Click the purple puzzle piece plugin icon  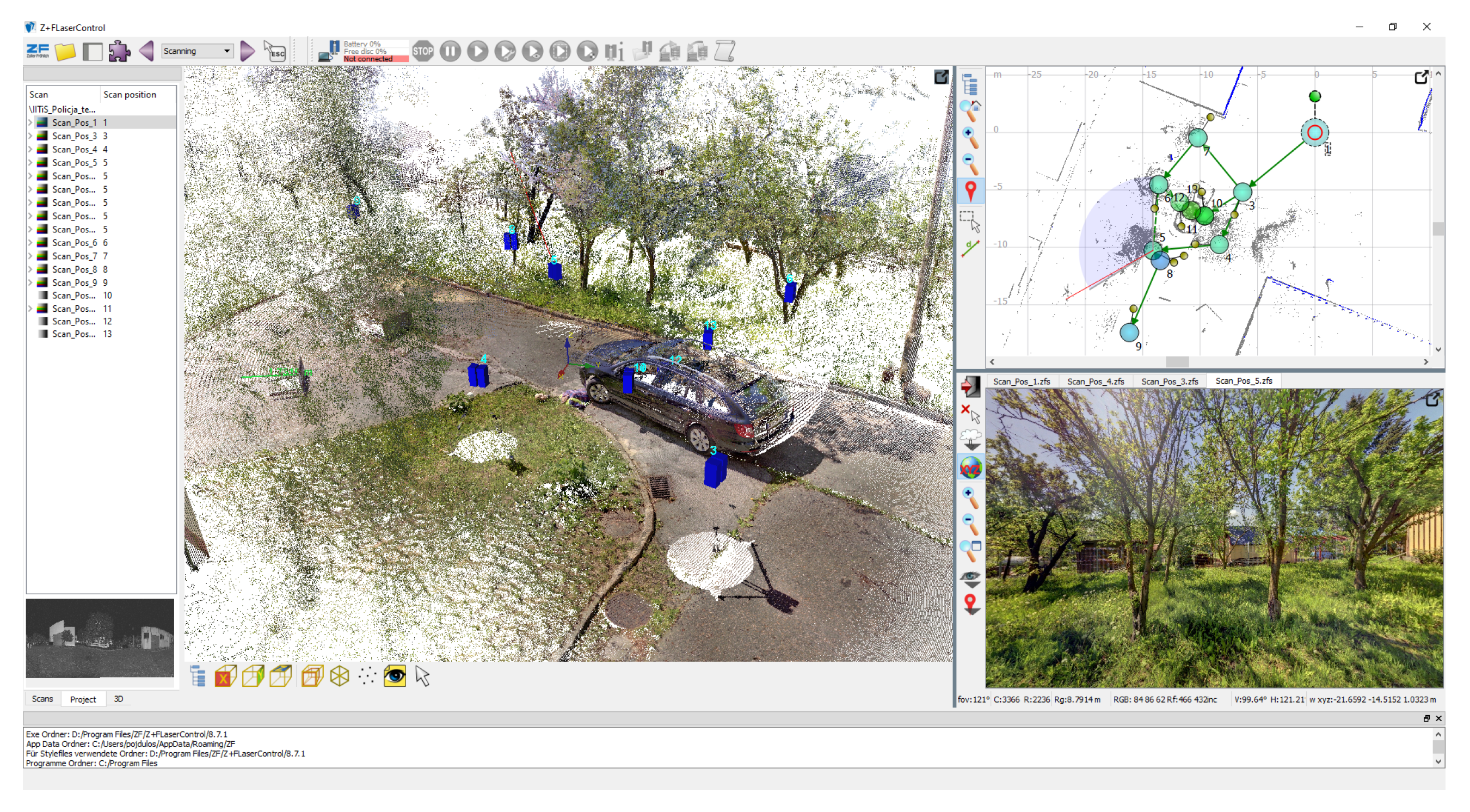click(x=119, y=51)
